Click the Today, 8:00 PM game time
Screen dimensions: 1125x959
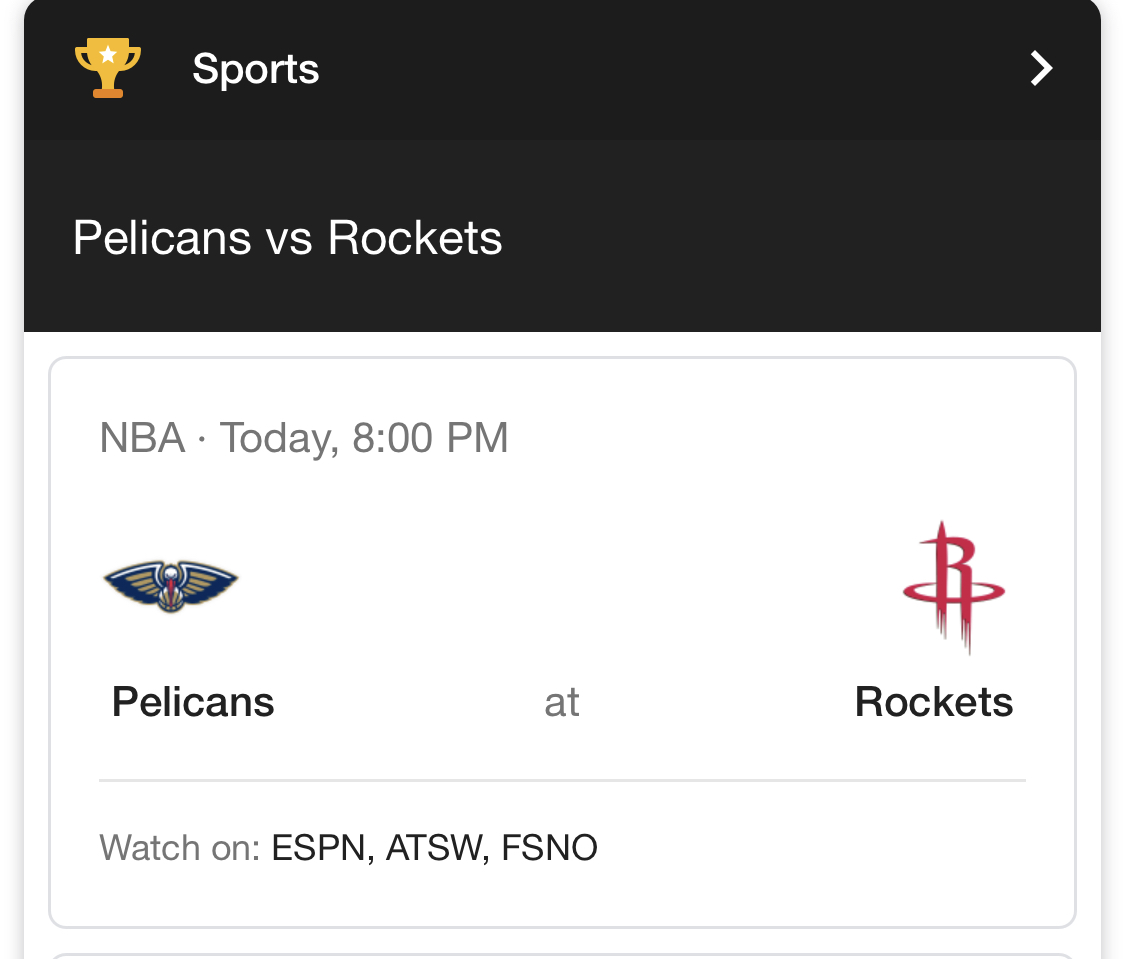[364, 438]
